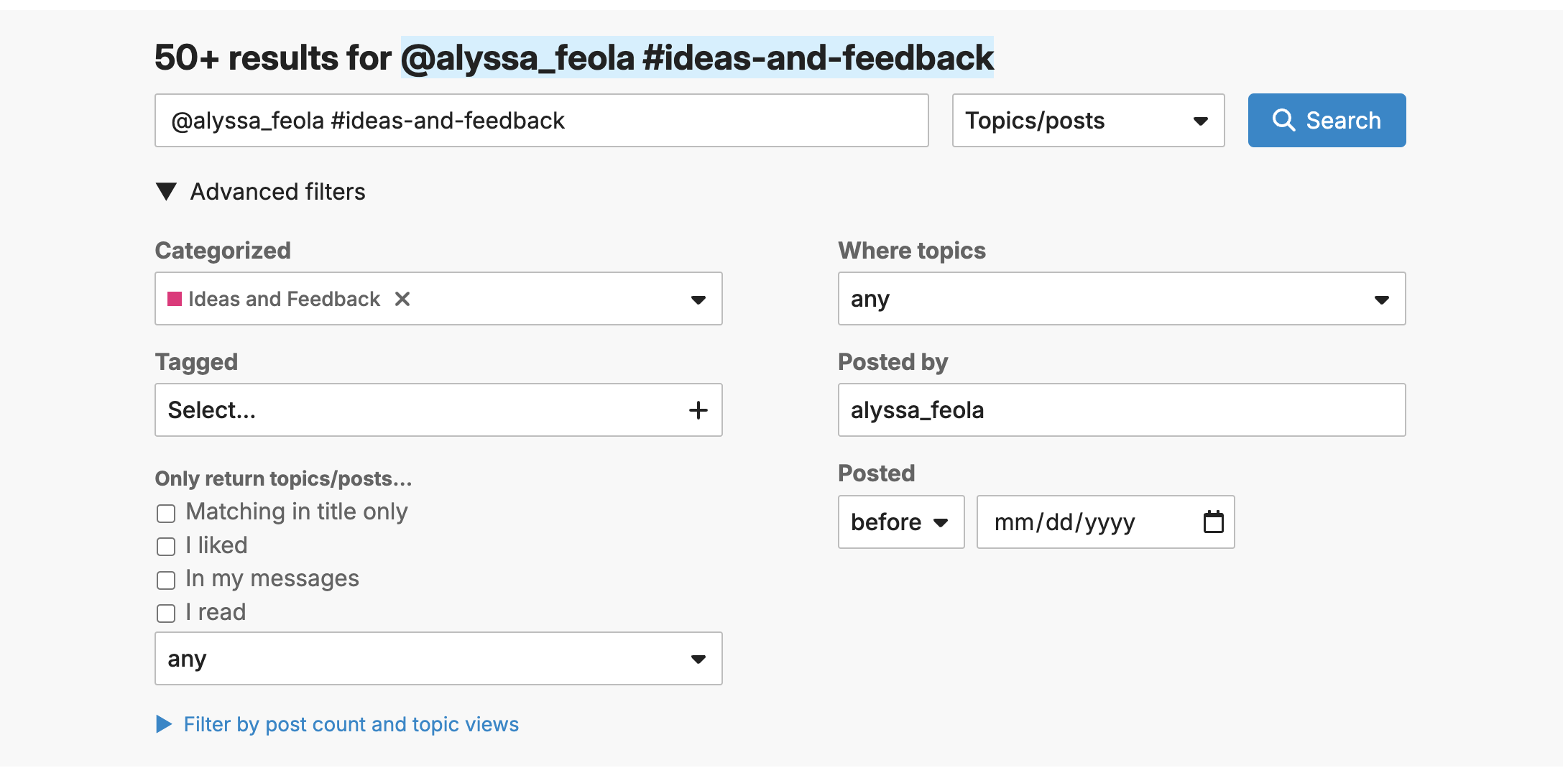Check the I liked checkbox
This screenshot has width=1568, height=773.
coord(166,547)
